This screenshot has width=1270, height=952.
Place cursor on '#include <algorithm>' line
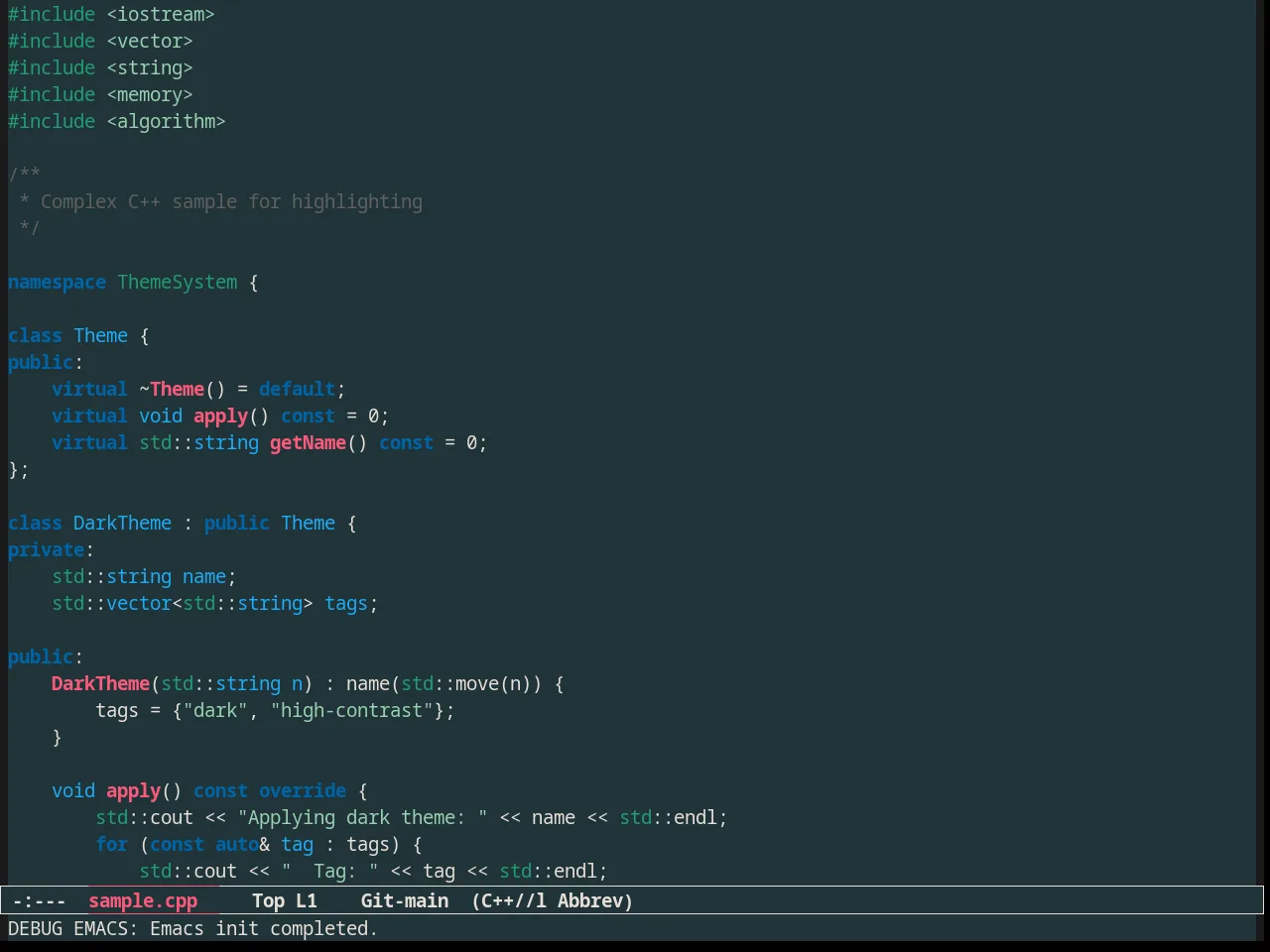pyautogui.click(x=117, y=121)
